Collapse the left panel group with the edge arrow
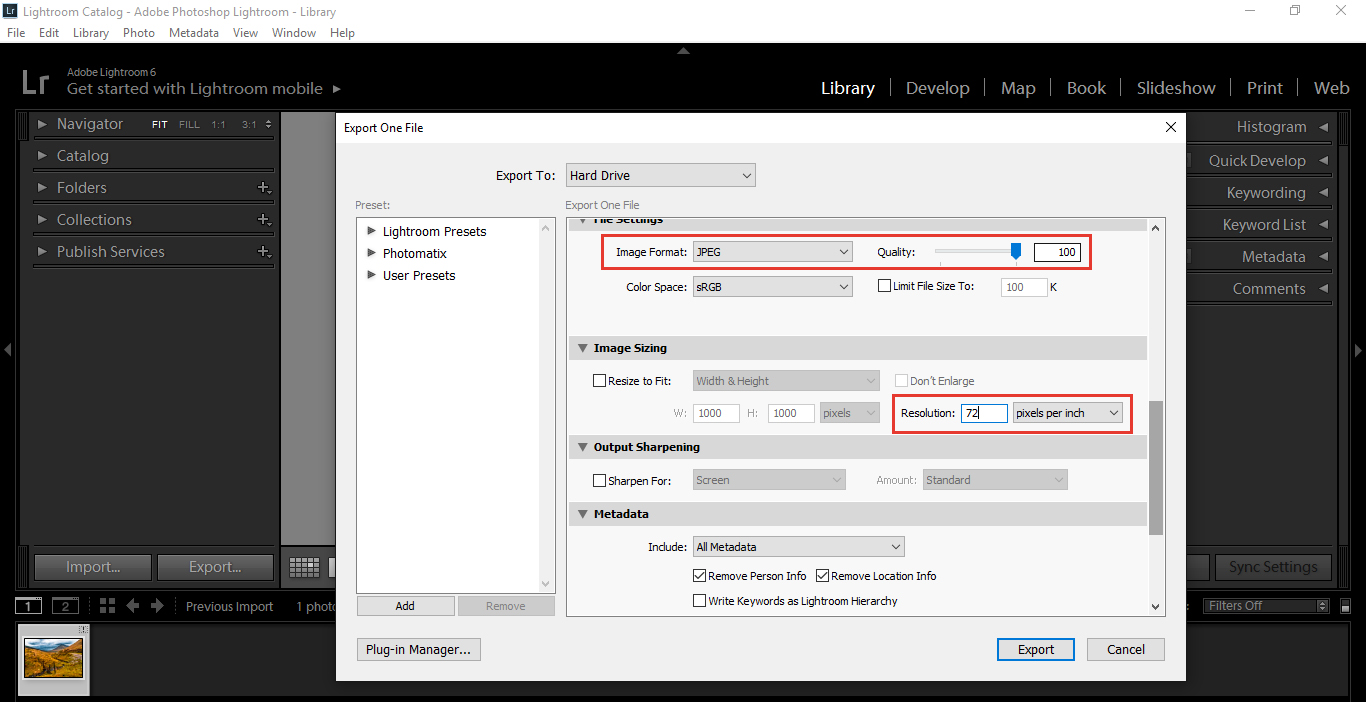This screenshot has width=1366, height=702. pyautogui.click(x=7, y=350)
